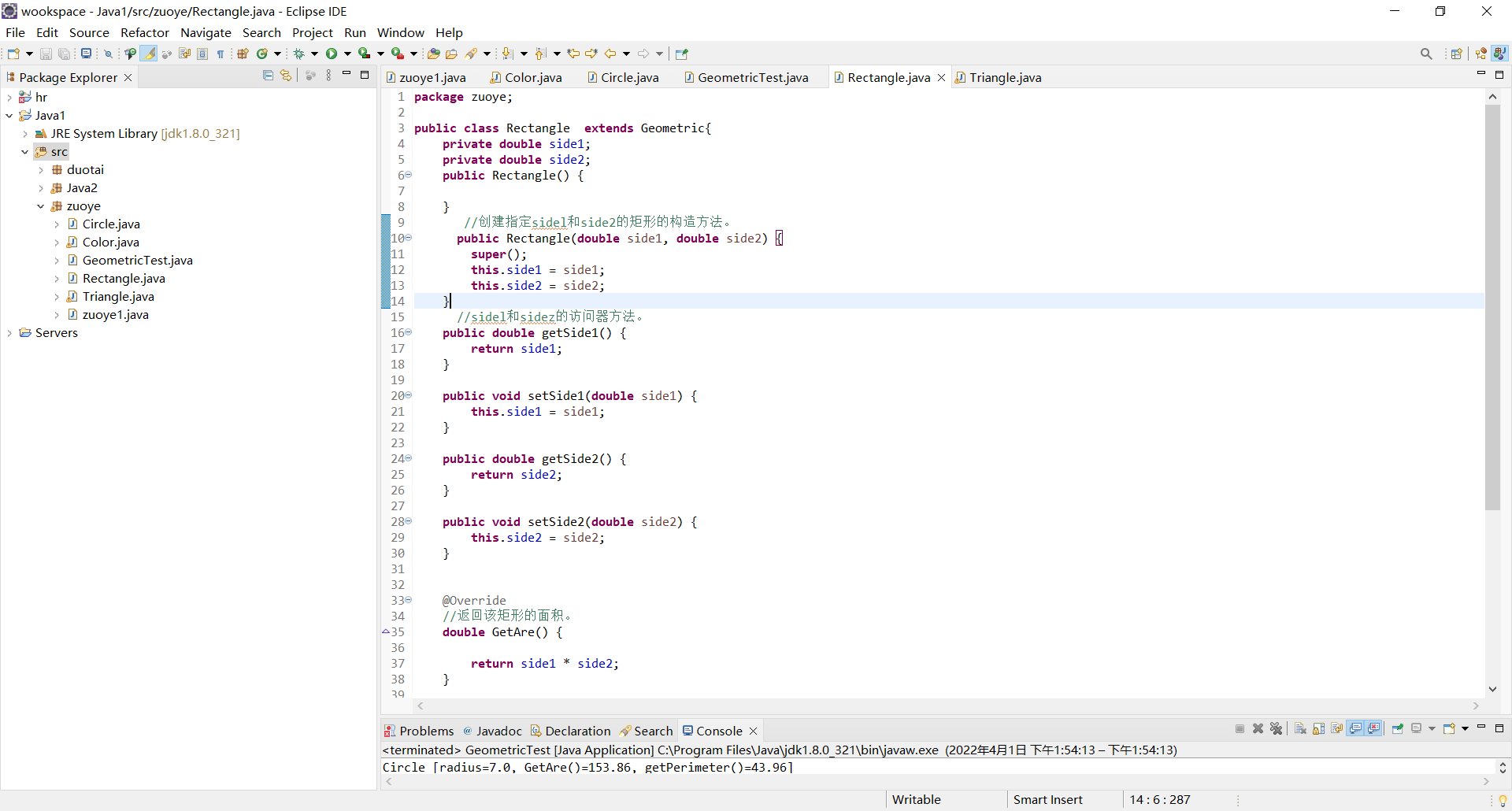Switch to the GeometricTest.java editor tab
The width and height of the screenshot is (1512, 811).
(x=746, y=77)
